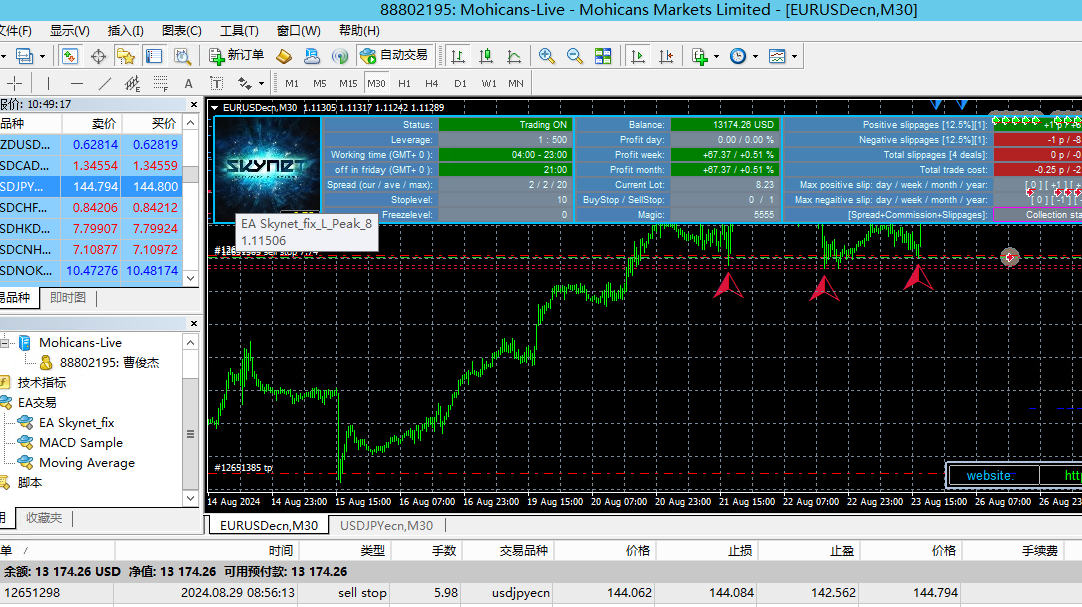This screenshot has width=1082, height=607.
Task: Tile chart windows icon
Action: (x=603, y=56)
